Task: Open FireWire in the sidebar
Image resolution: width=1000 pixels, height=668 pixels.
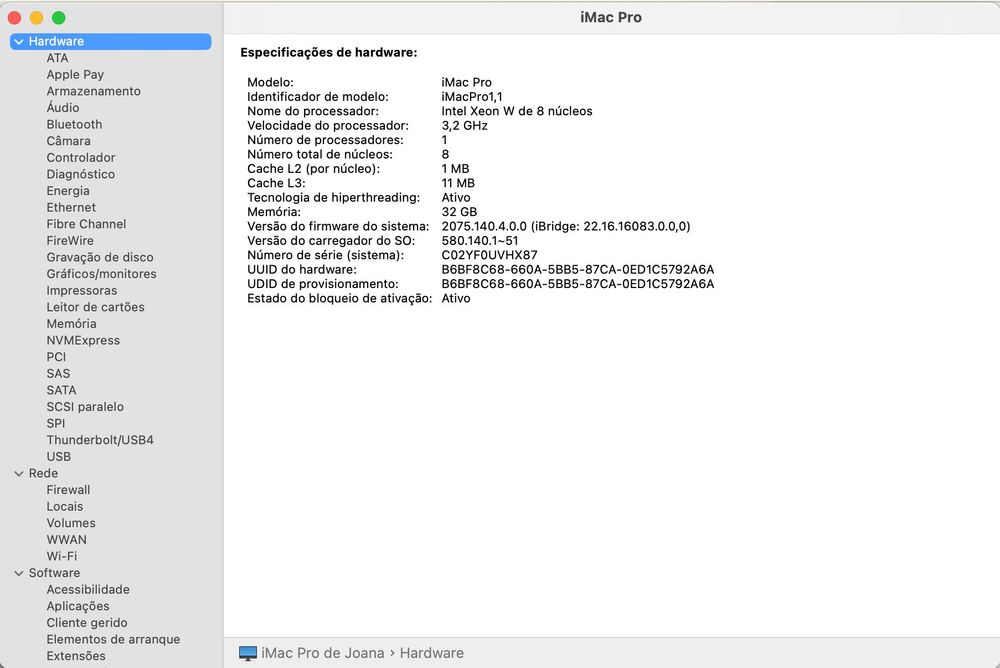Action: (70, 241)
